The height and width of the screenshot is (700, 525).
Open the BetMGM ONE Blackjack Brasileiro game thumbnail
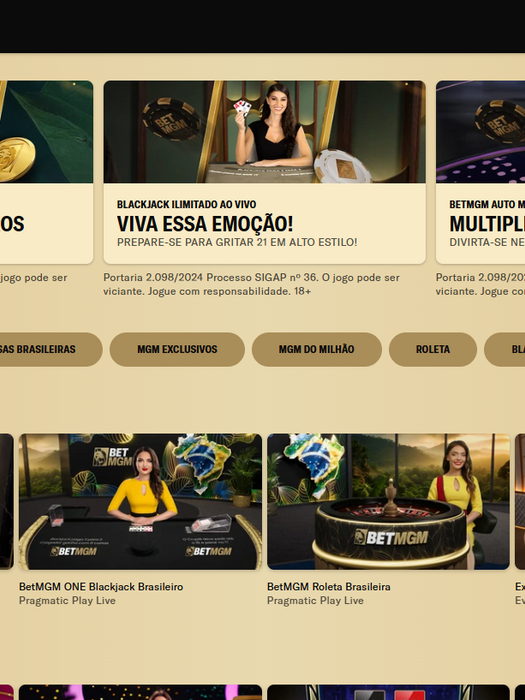(140, 501)
